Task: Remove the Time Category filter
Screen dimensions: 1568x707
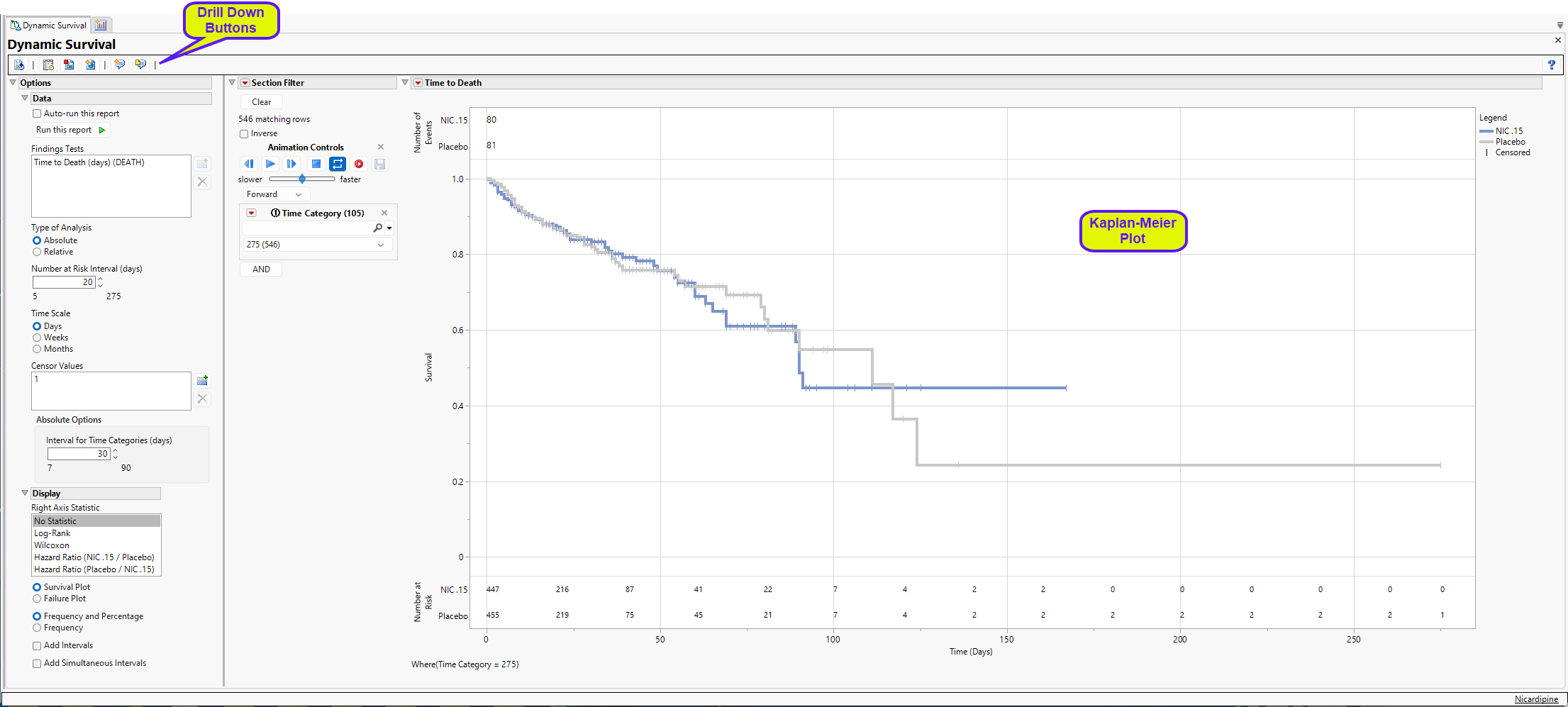Action: click(384, 213)
